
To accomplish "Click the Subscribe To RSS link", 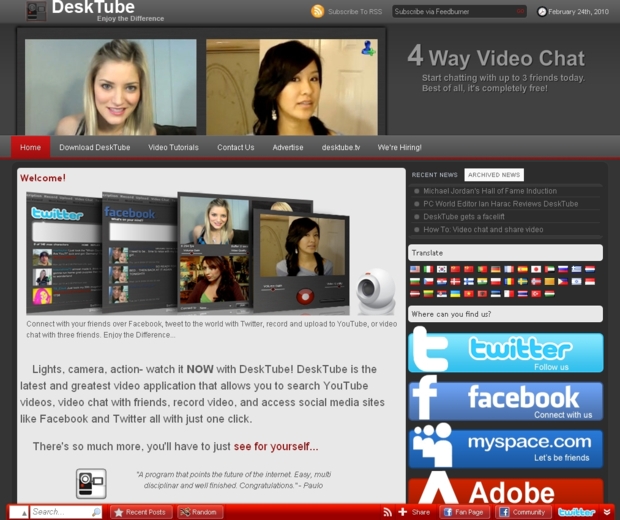I will [355, 11].
